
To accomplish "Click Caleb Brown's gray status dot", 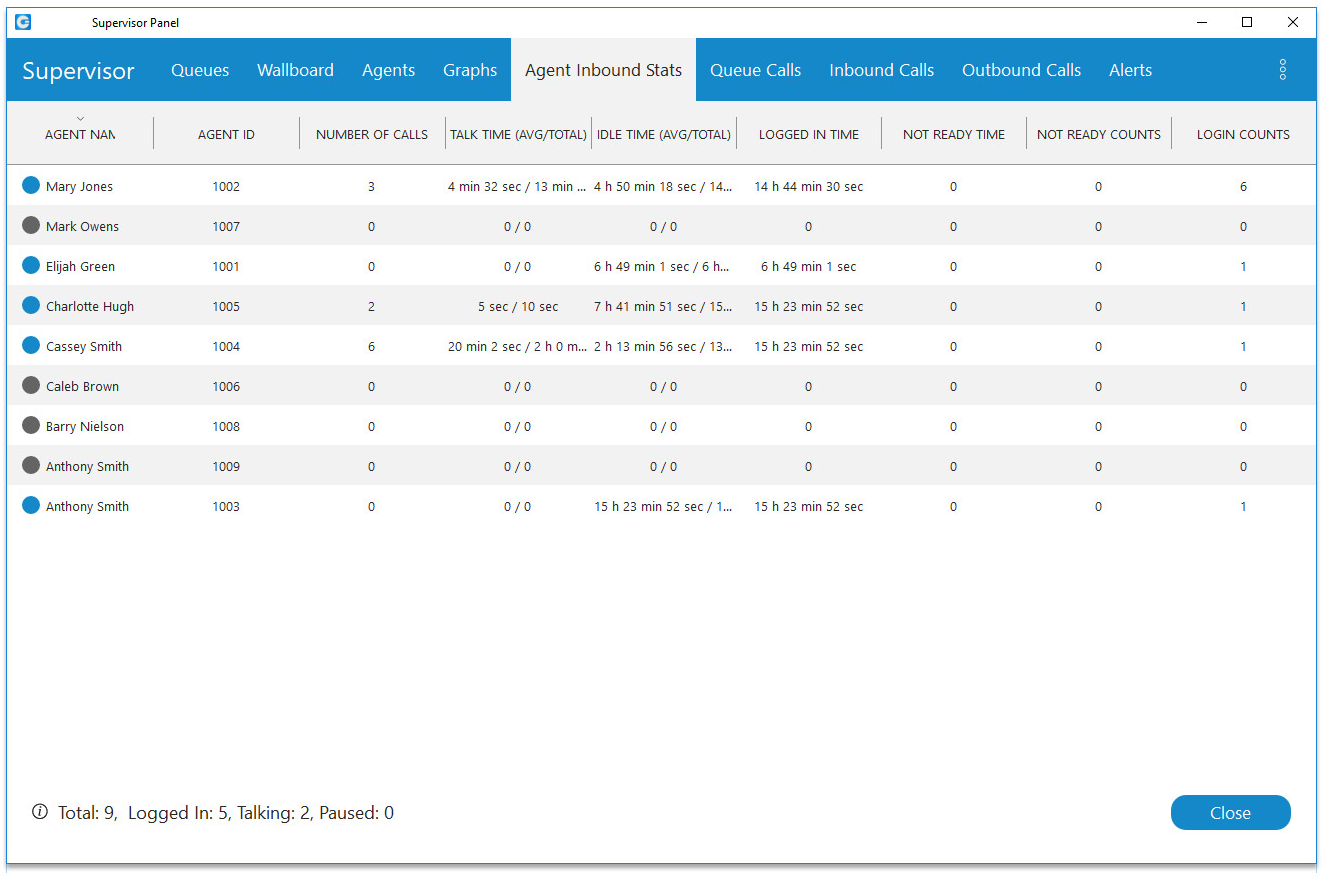I will 31,386.
